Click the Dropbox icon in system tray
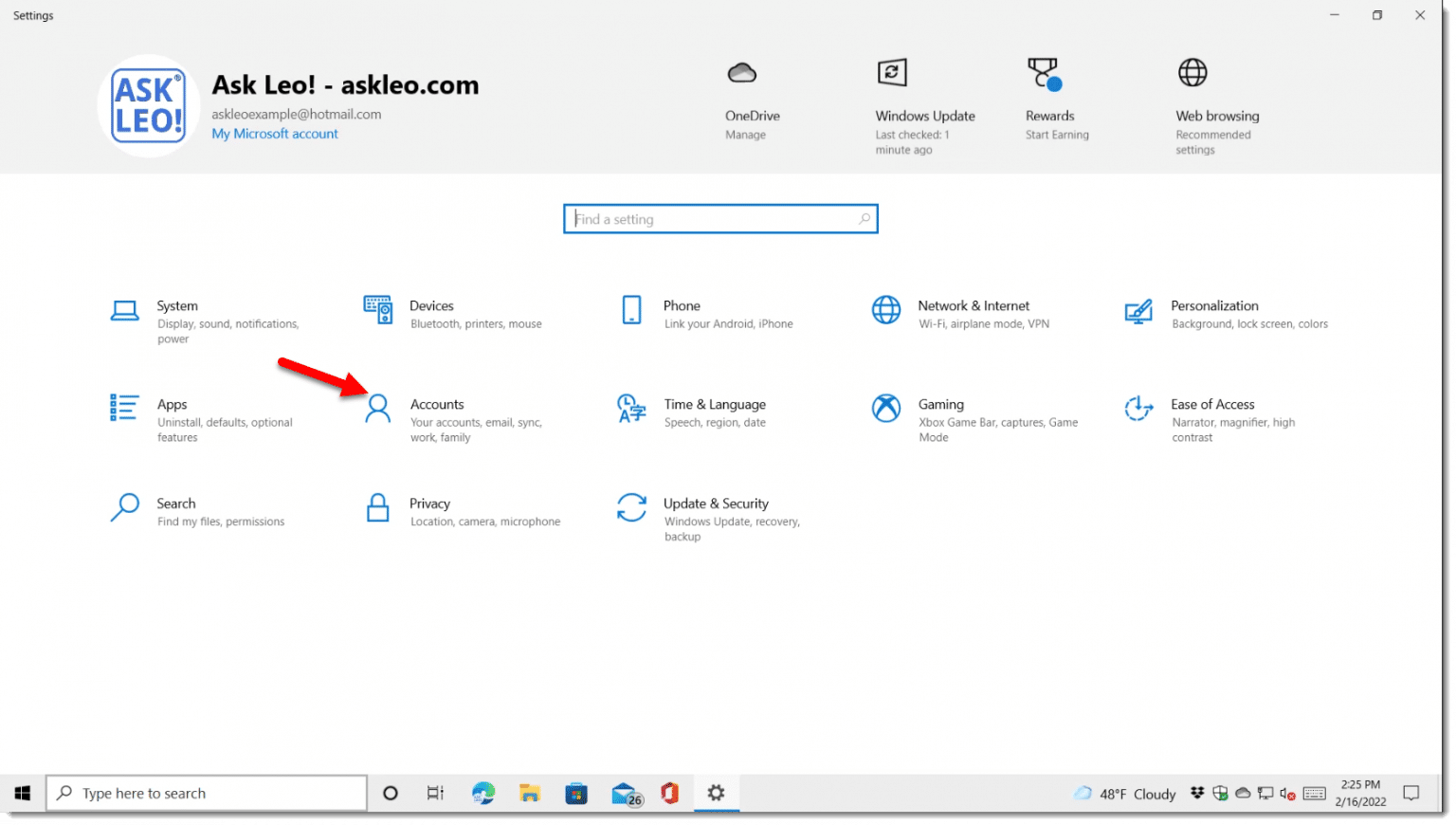Viewport: 1456px width, 825px height. coord(1197,793)
